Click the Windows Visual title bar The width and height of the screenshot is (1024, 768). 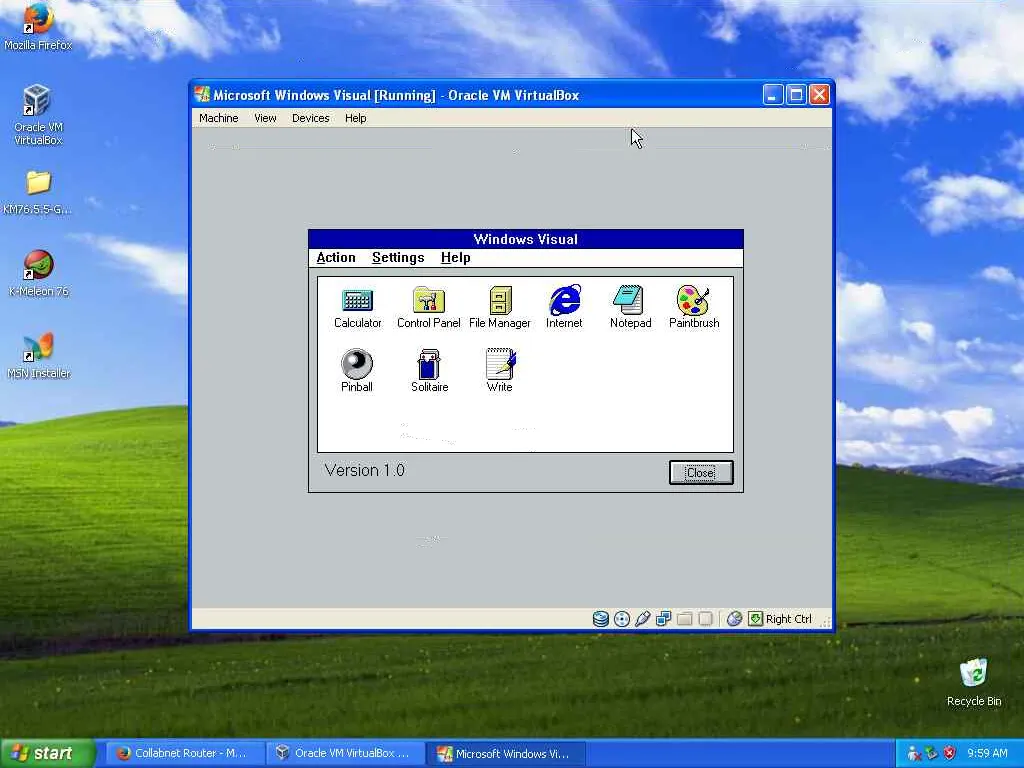coord(526,239)
